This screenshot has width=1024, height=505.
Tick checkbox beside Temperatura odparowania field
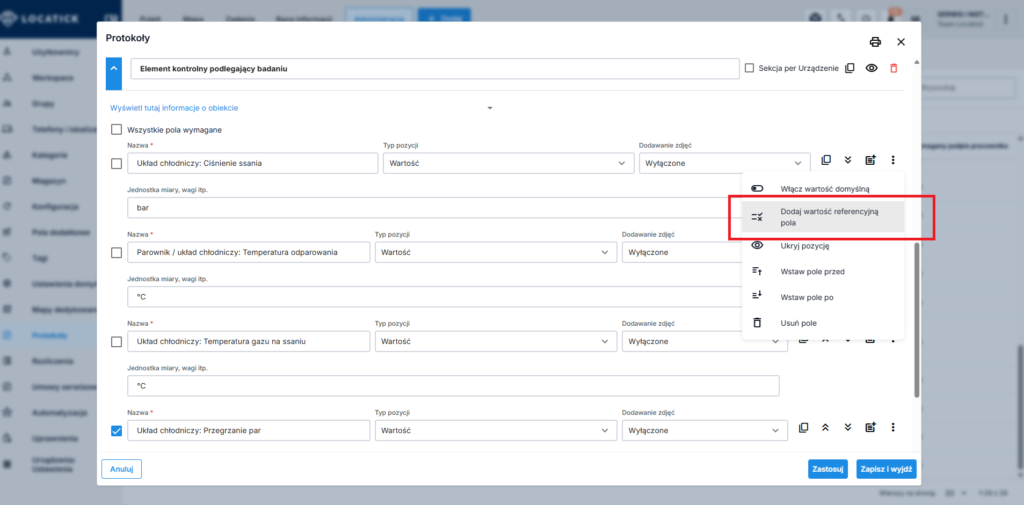[x=116, y=252]
